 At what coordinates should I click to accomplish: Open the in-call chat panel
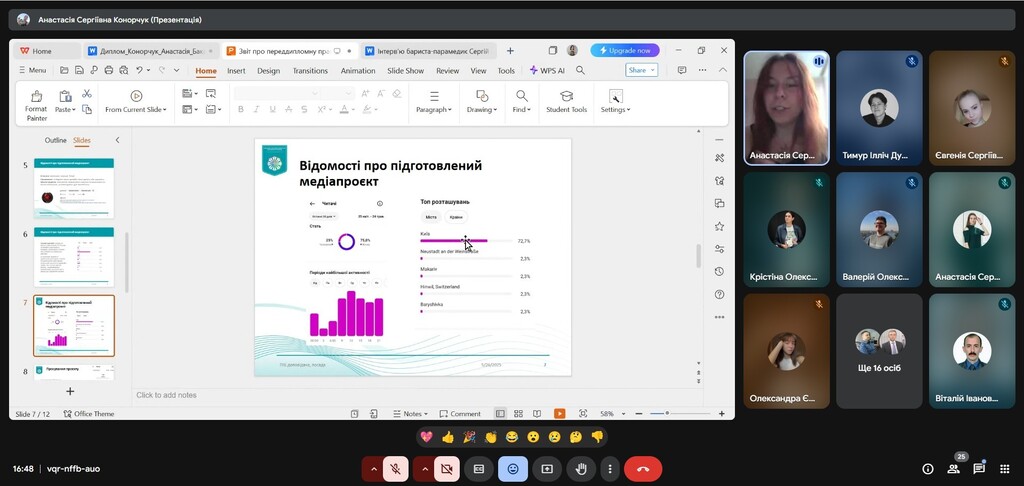tap(979, 468)
